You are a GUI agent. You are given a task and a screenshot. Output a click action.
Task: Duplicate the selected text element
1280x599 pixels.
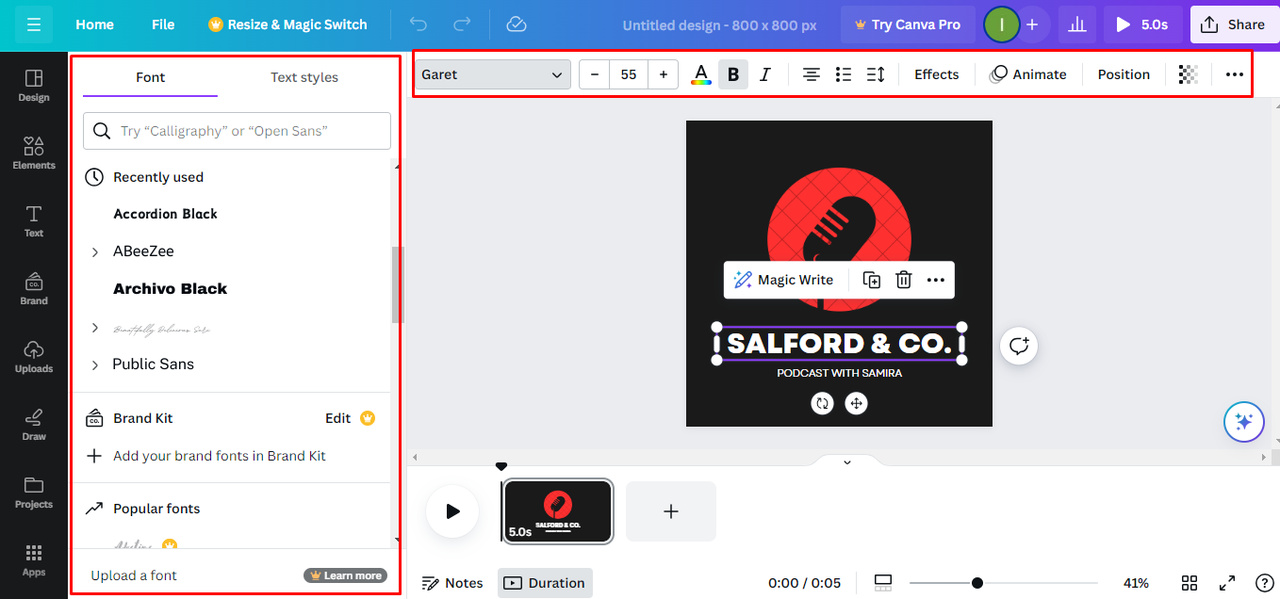click(872, 280)
